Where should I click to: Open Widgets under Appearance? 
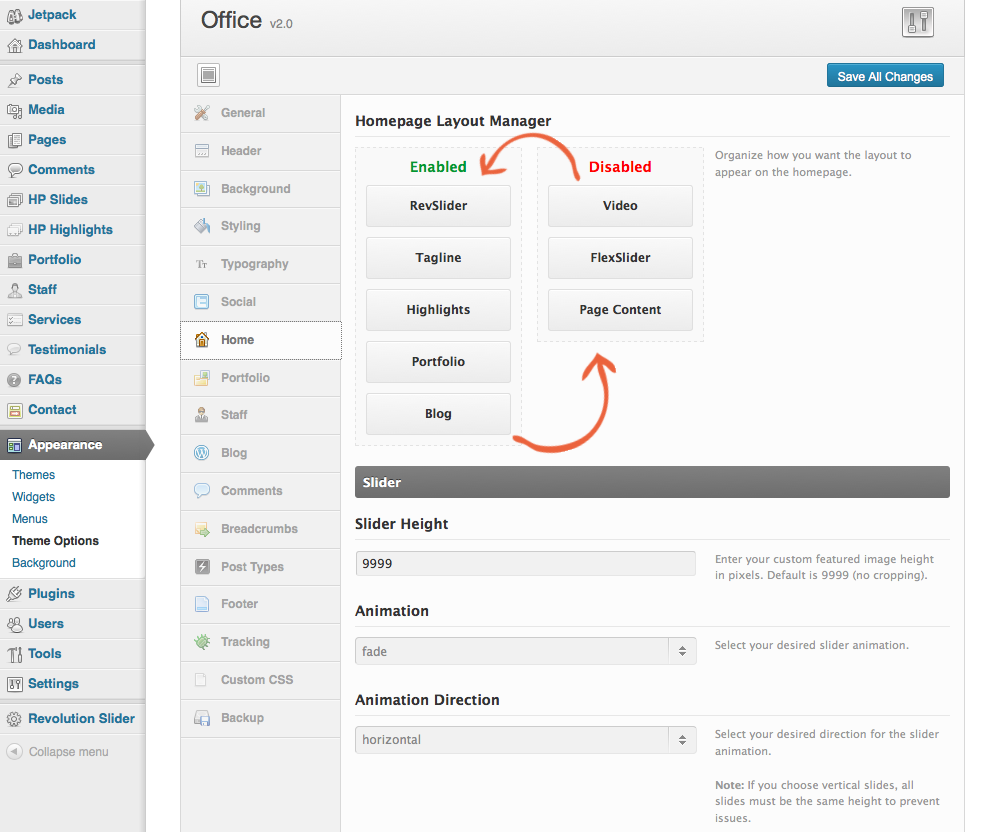pyautogui.click(x=33, y=497)
